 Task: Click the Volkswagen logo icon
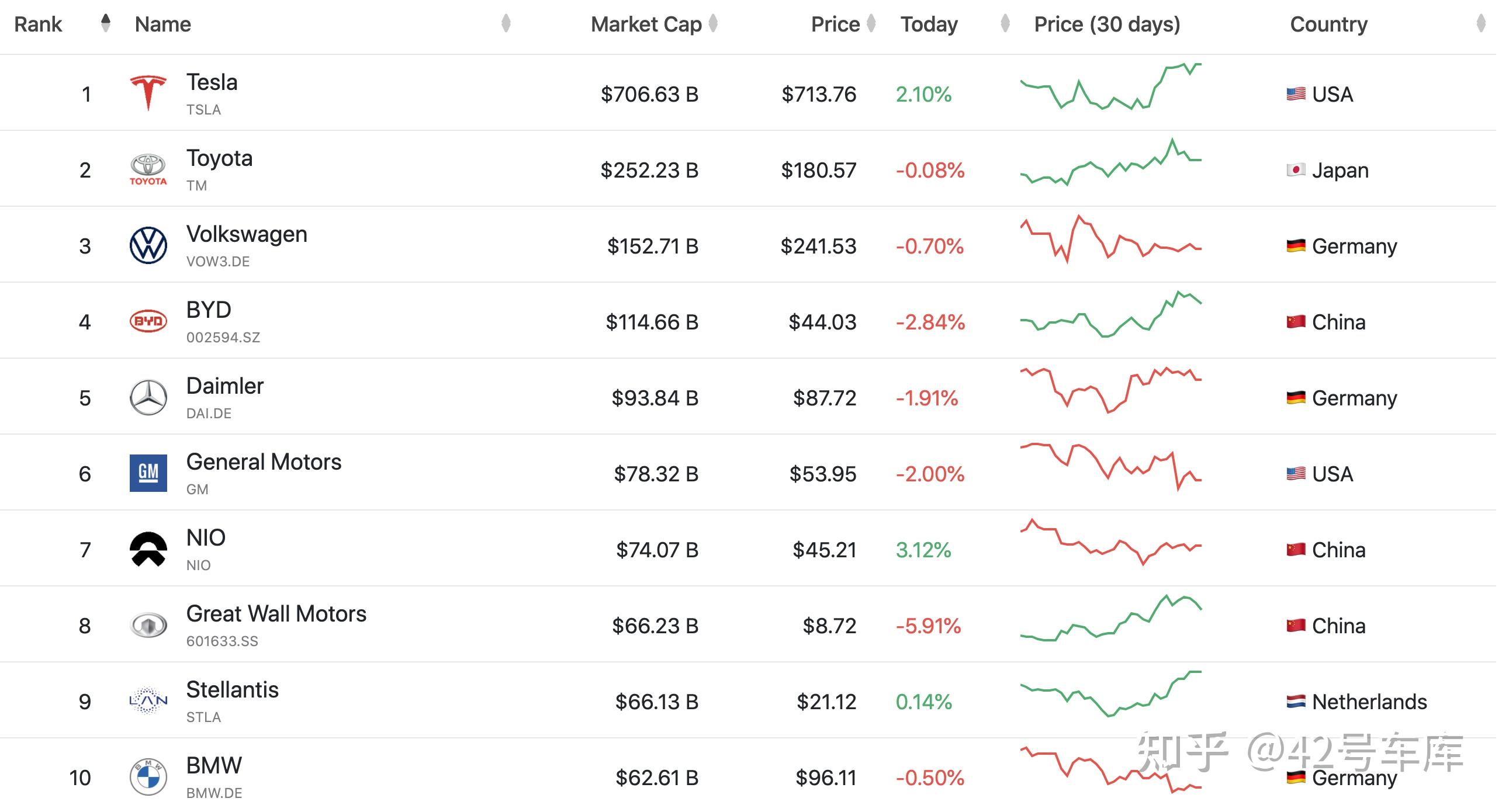pos(148,245)
